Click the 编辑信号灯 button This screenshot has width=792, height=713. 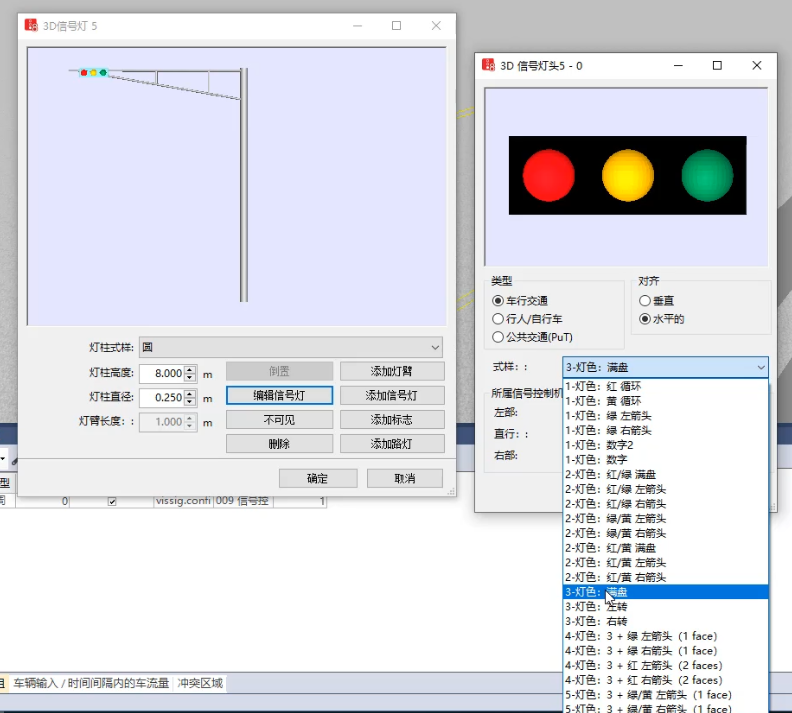click(279, 395)
